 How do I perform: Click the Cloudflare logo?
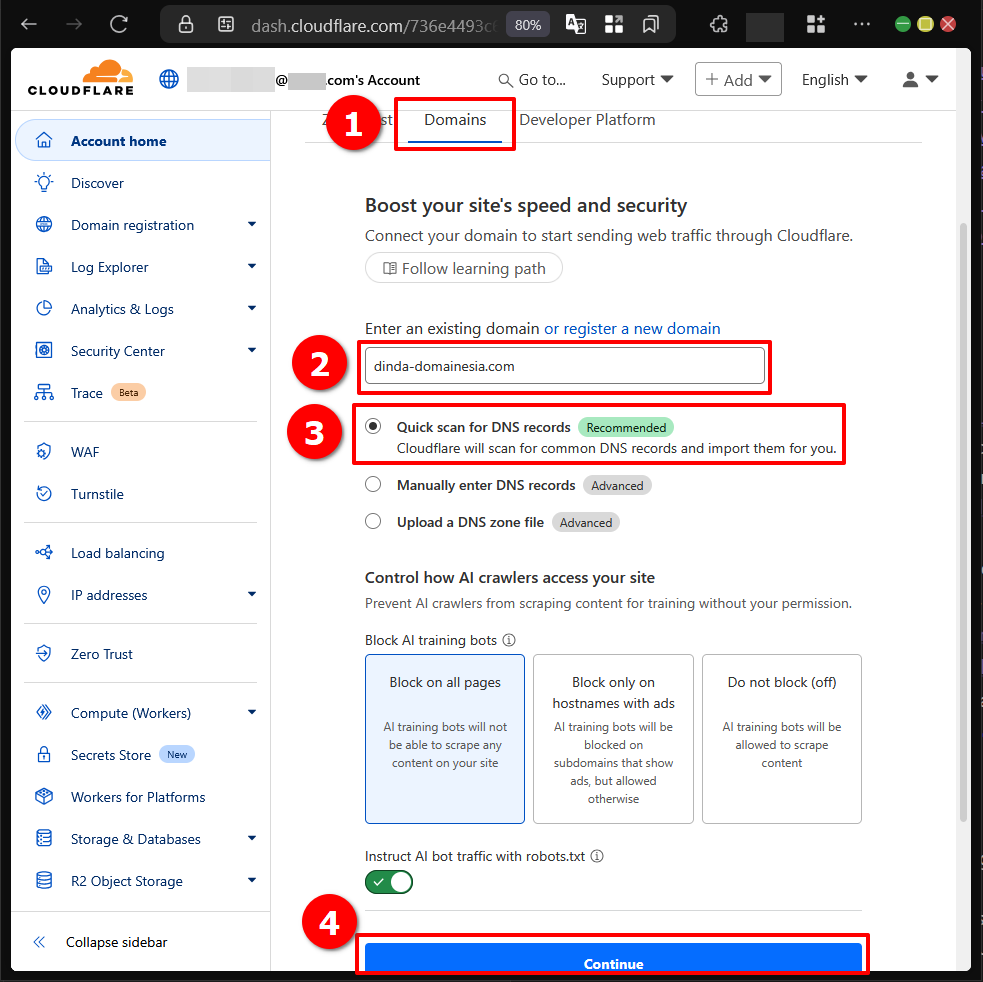click(81, 78)
